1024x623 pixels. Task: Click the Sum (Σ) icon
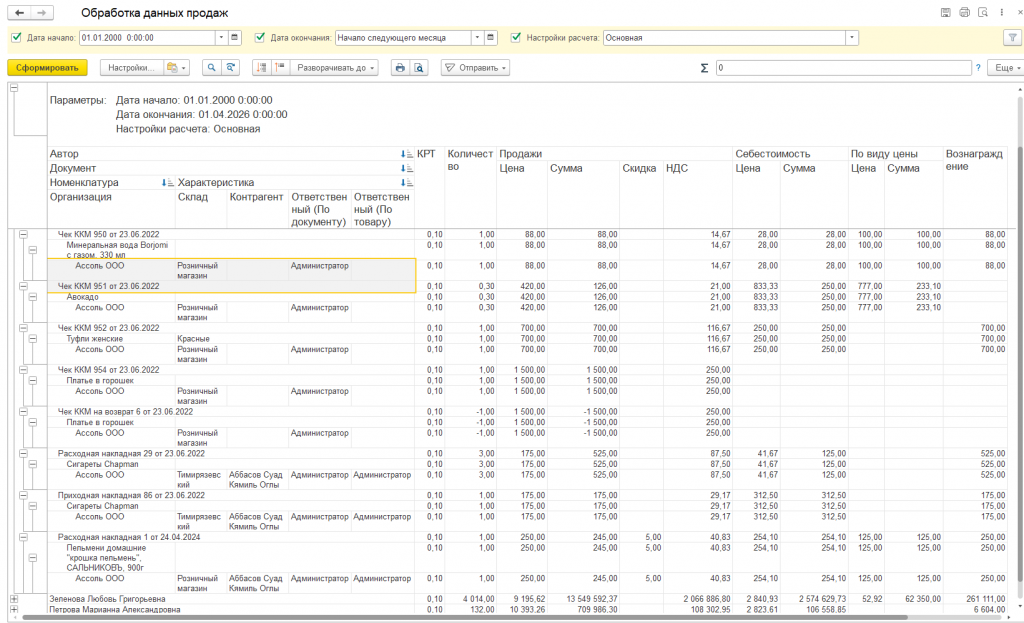coord(704,68)
